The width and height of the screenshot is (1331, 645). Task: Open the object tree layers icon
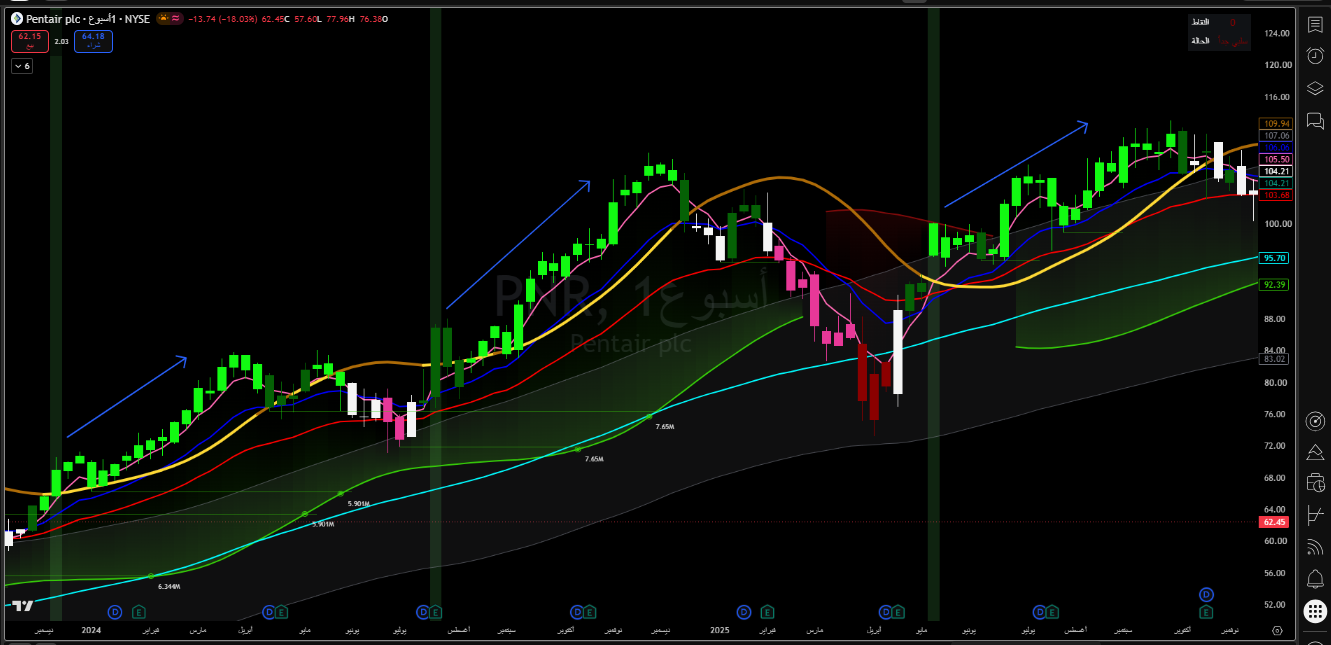tap(1314, 88)
